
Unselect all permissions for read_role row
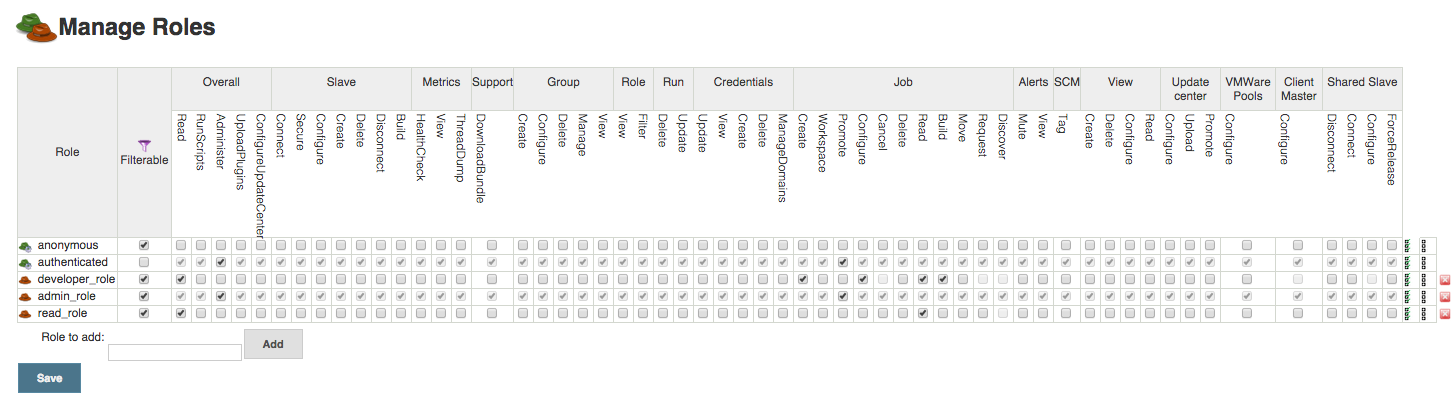[x=1423, y=314]
